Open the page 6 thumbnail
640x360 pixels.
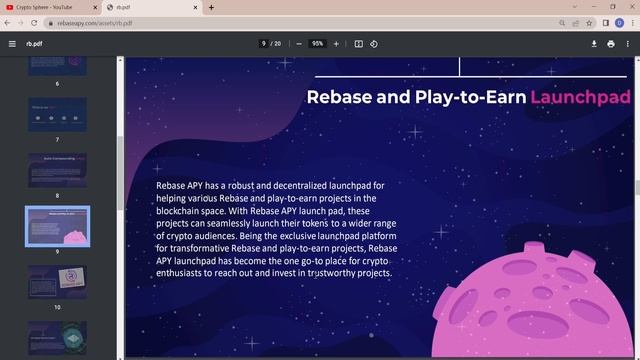tap(57, 66)
